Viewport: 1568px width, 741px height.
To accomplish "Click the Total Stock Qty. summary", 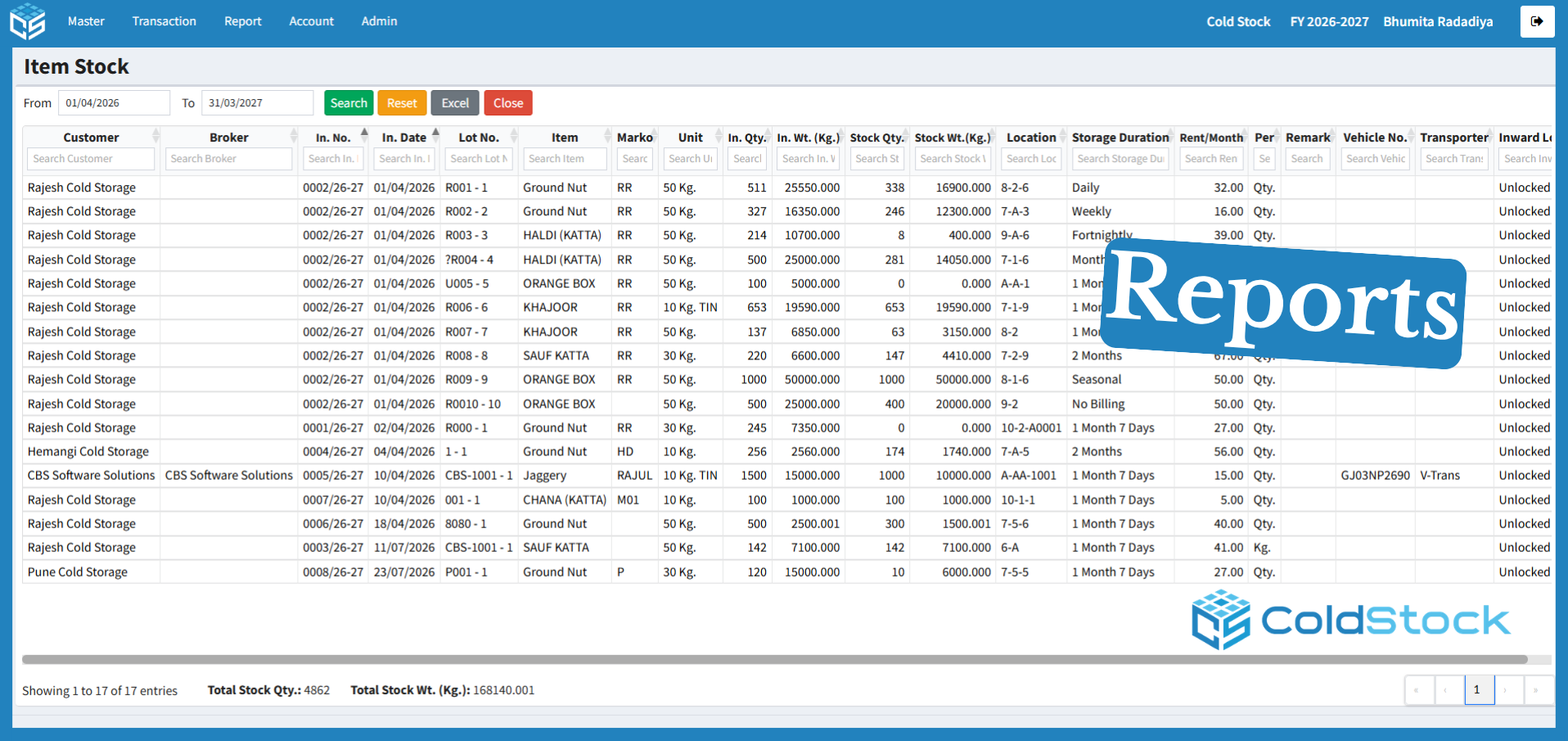I will pyautogui.click(x=268, y=690).
